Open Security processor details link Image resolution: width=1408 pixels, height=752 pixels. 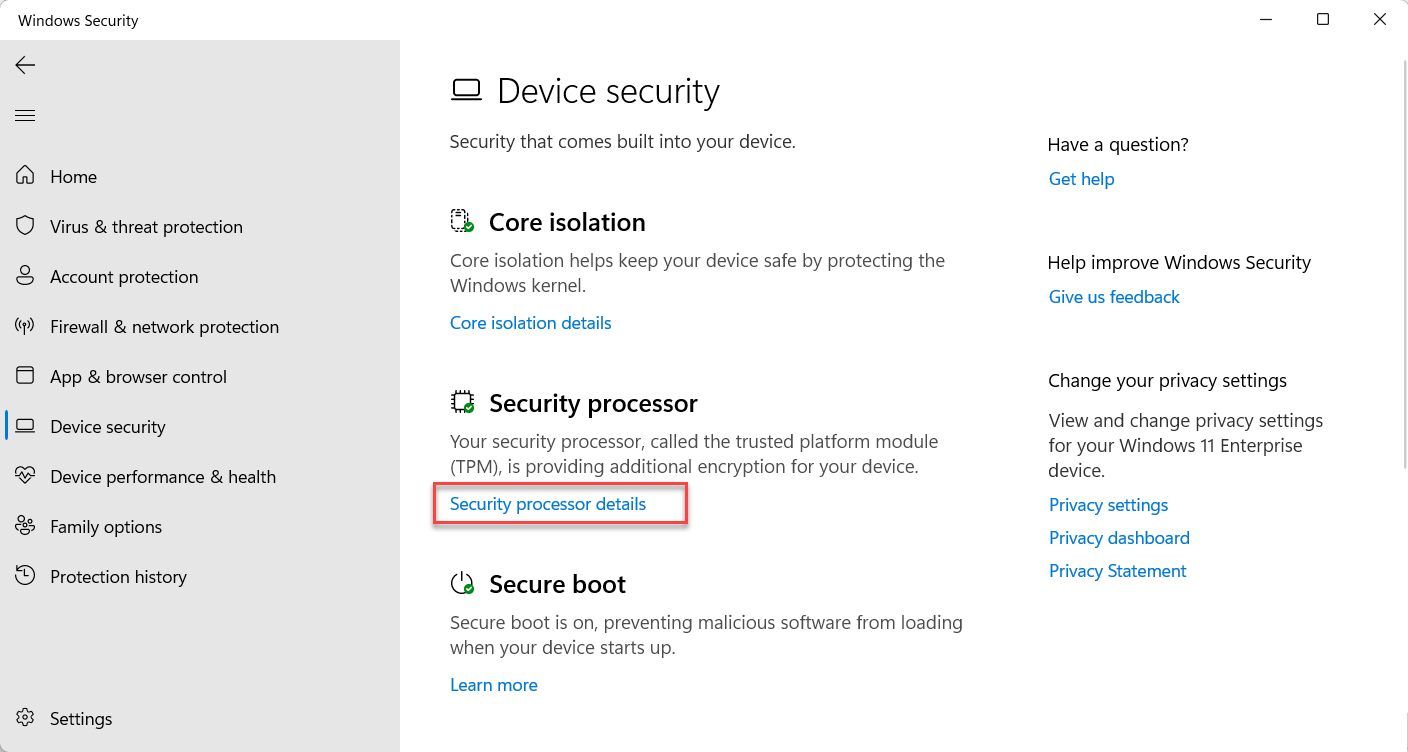[548, 504]
